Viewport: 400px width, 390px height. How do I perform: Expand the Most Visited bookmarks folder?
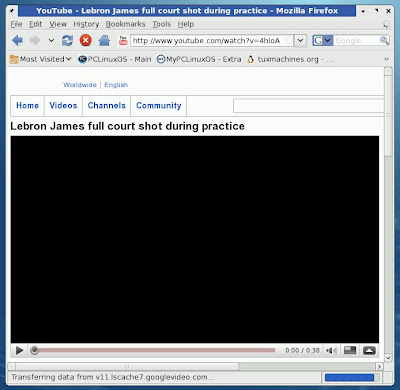(41, 59)
